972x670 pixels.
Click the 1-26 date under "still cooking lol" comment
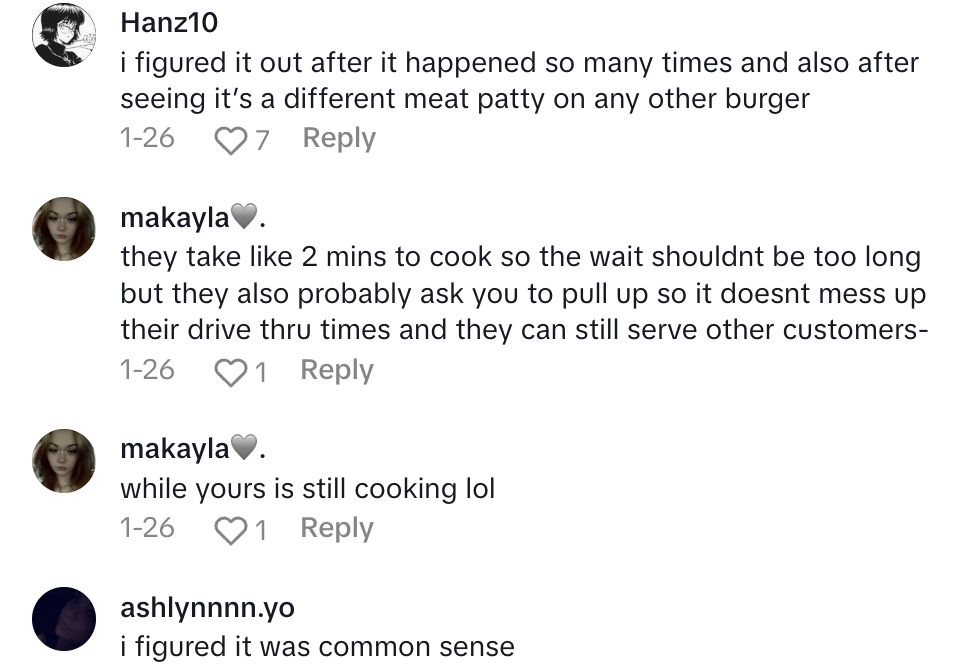[x=147, y=528]
